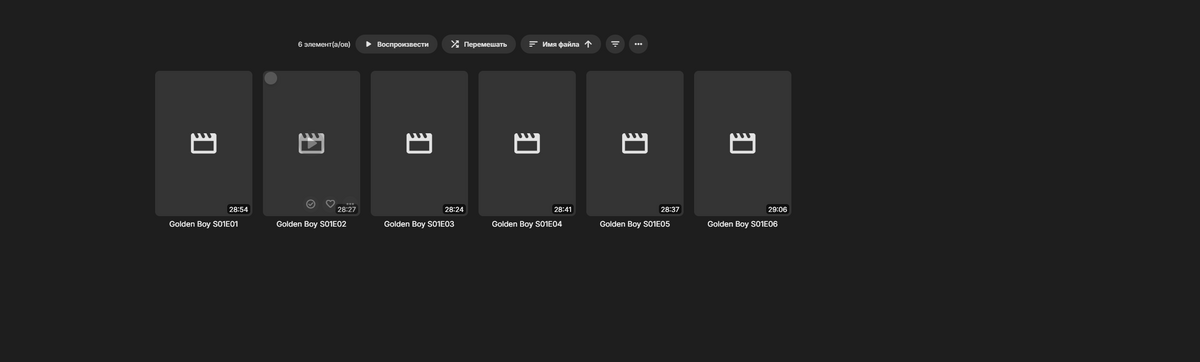Favorite Golden Boy S01E02 with heart icon

point(331,204)
